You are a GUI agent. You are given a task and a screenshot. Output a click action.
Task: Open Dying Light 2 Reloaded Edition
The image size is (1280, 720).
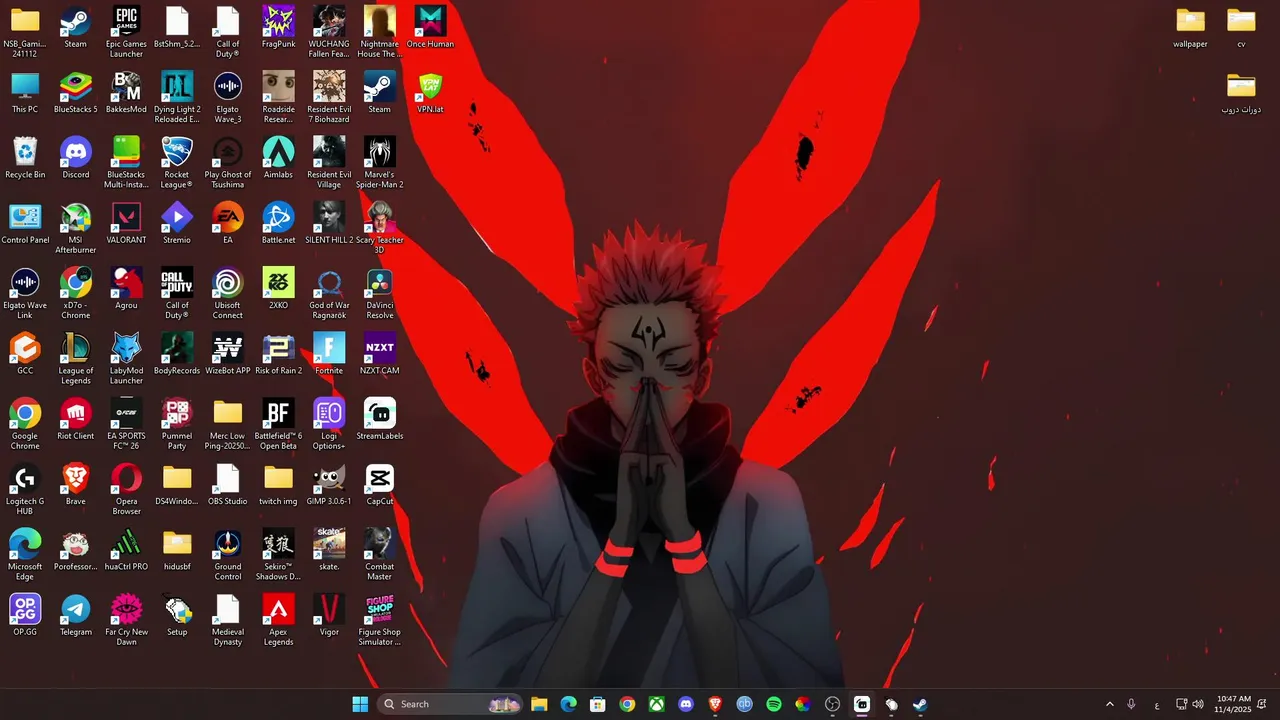(x=177, y=97)
